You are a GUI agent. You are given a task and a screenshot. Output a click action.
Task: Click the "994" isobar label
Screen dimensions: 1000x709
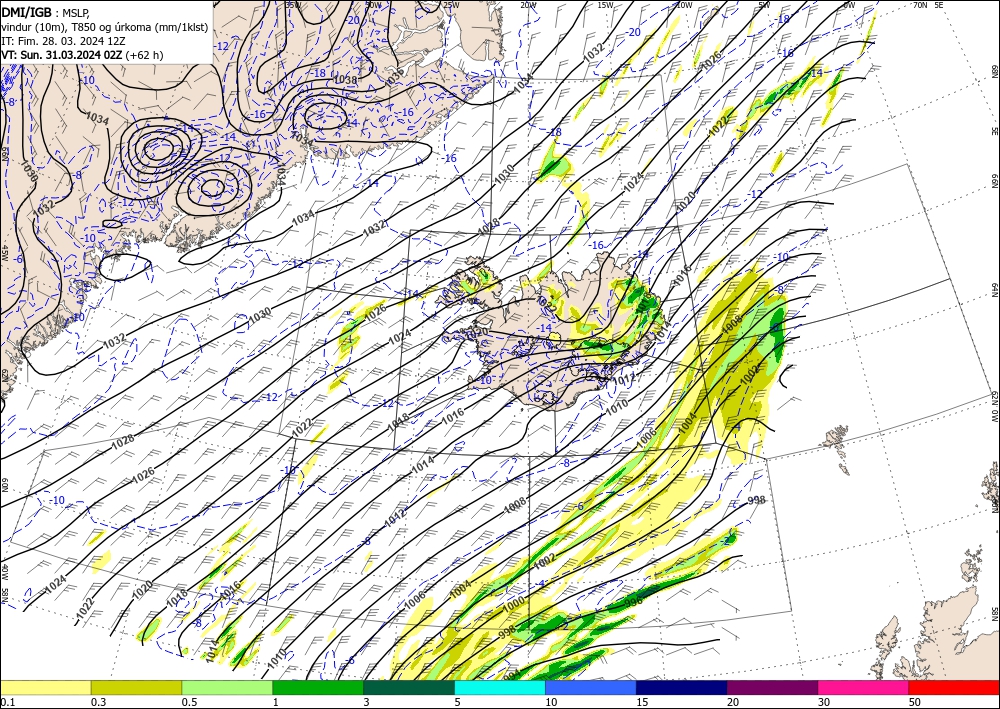tap(512, 673)
